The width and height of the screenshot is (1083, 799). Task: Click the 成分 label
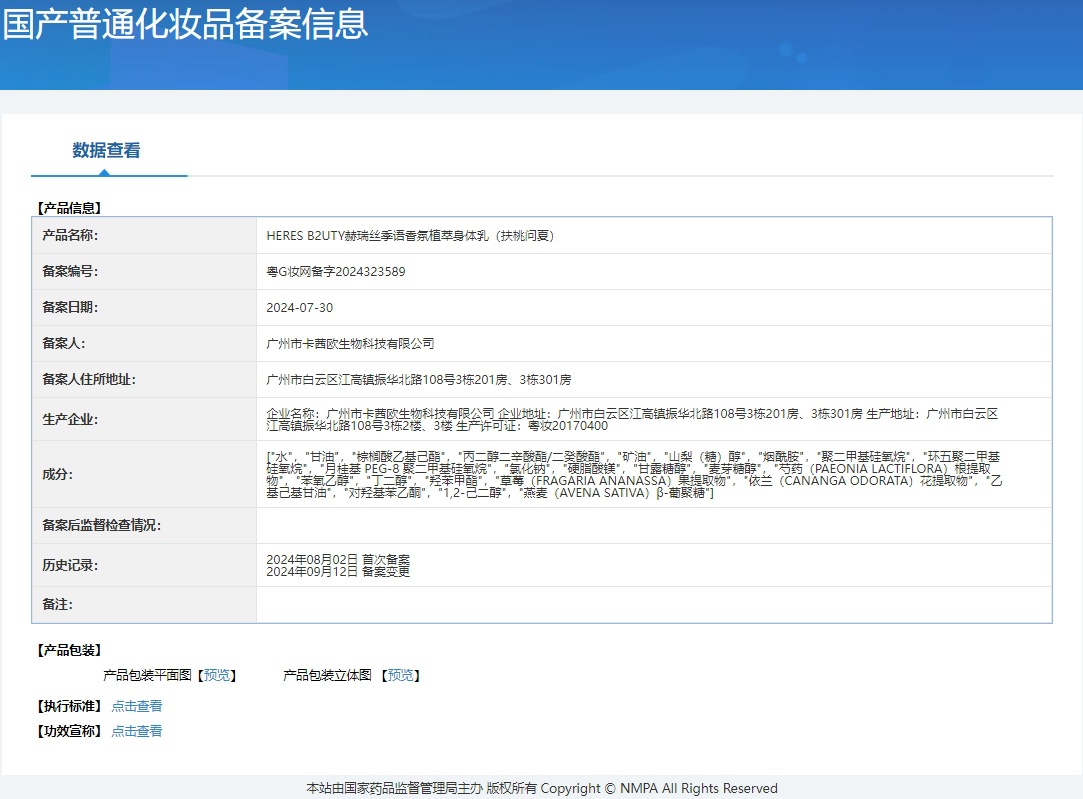pos(57,474)
